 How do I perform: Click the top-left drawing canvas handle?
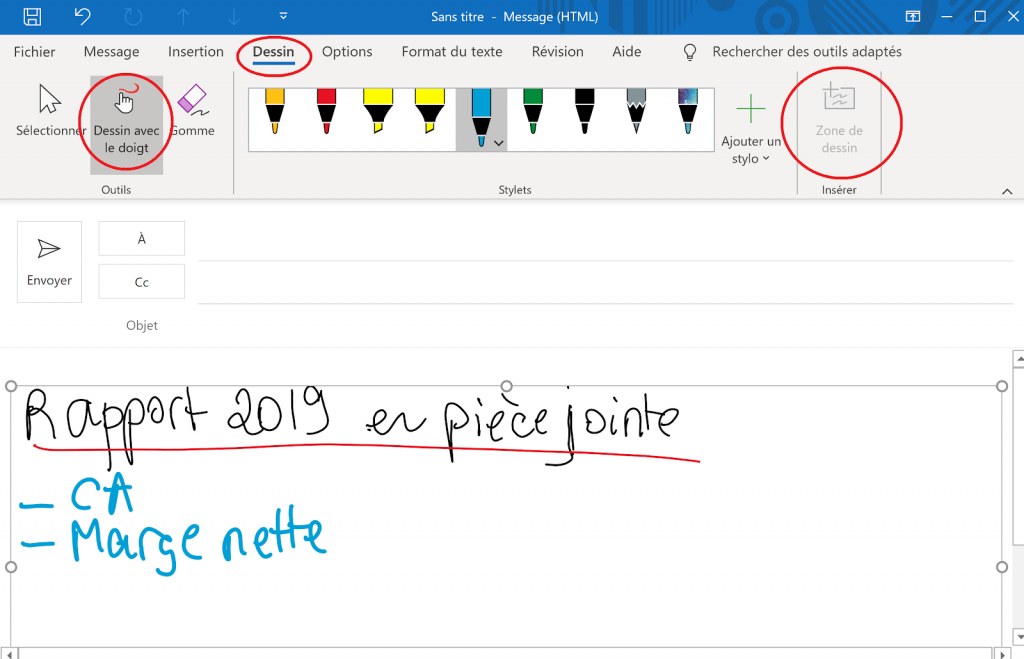click(x=10, y=386)
